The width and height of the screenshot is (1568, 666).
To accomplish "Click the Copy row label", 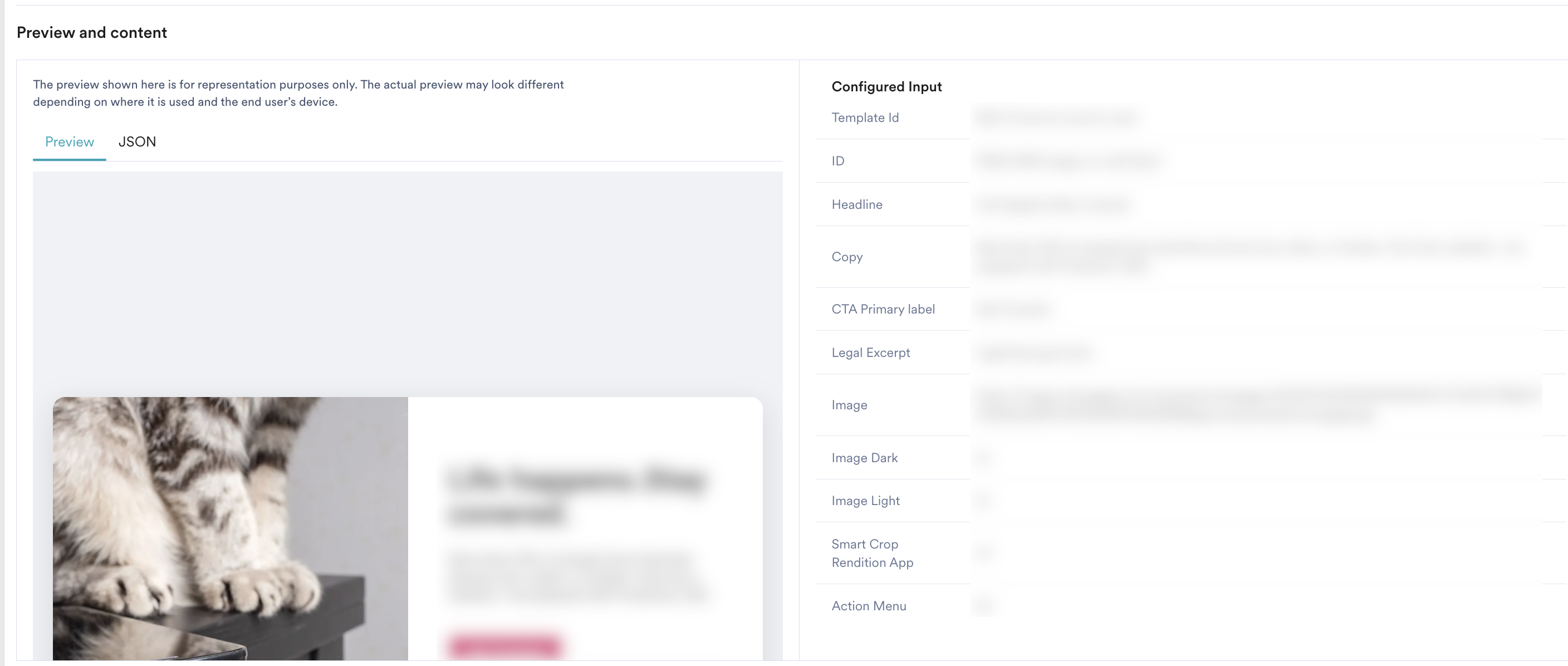I will pos(847,257).
